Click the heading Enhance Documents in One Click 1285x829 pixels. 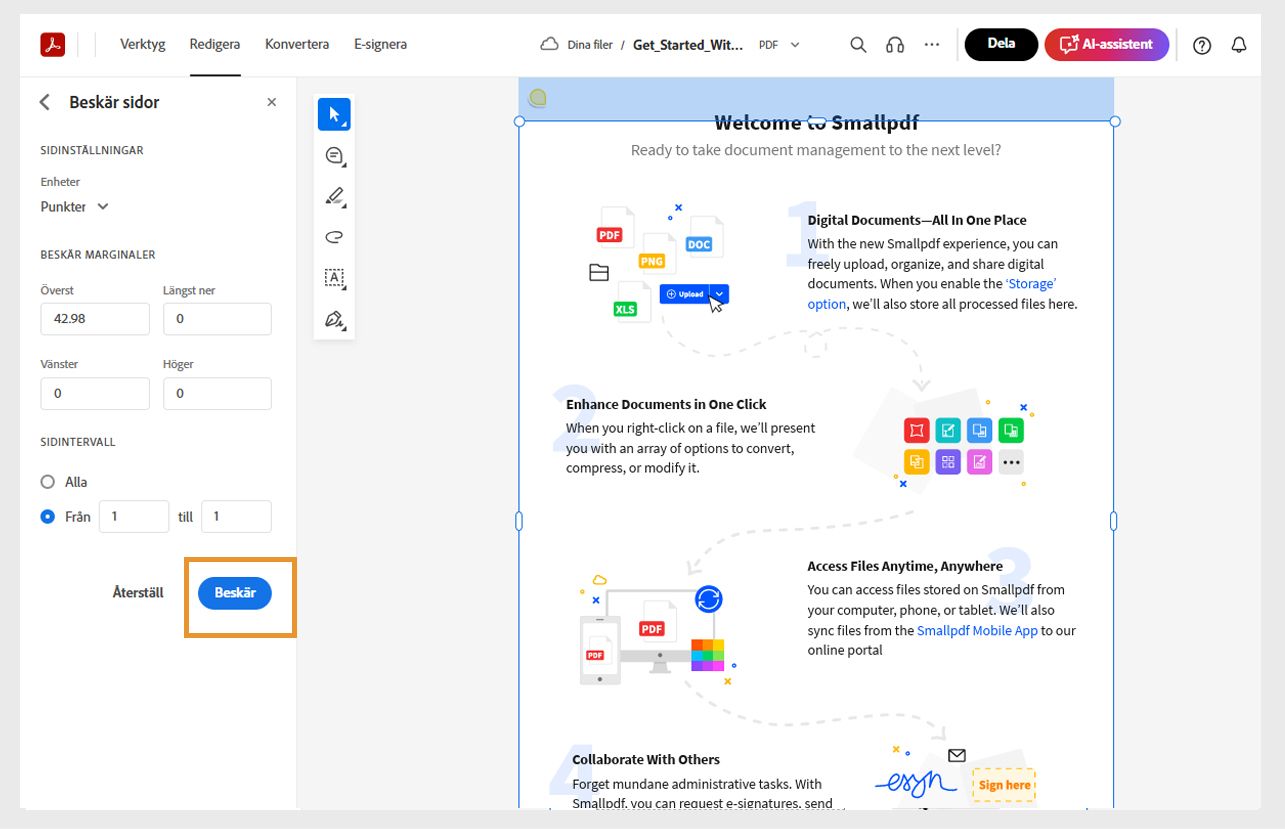click(666, 405)
